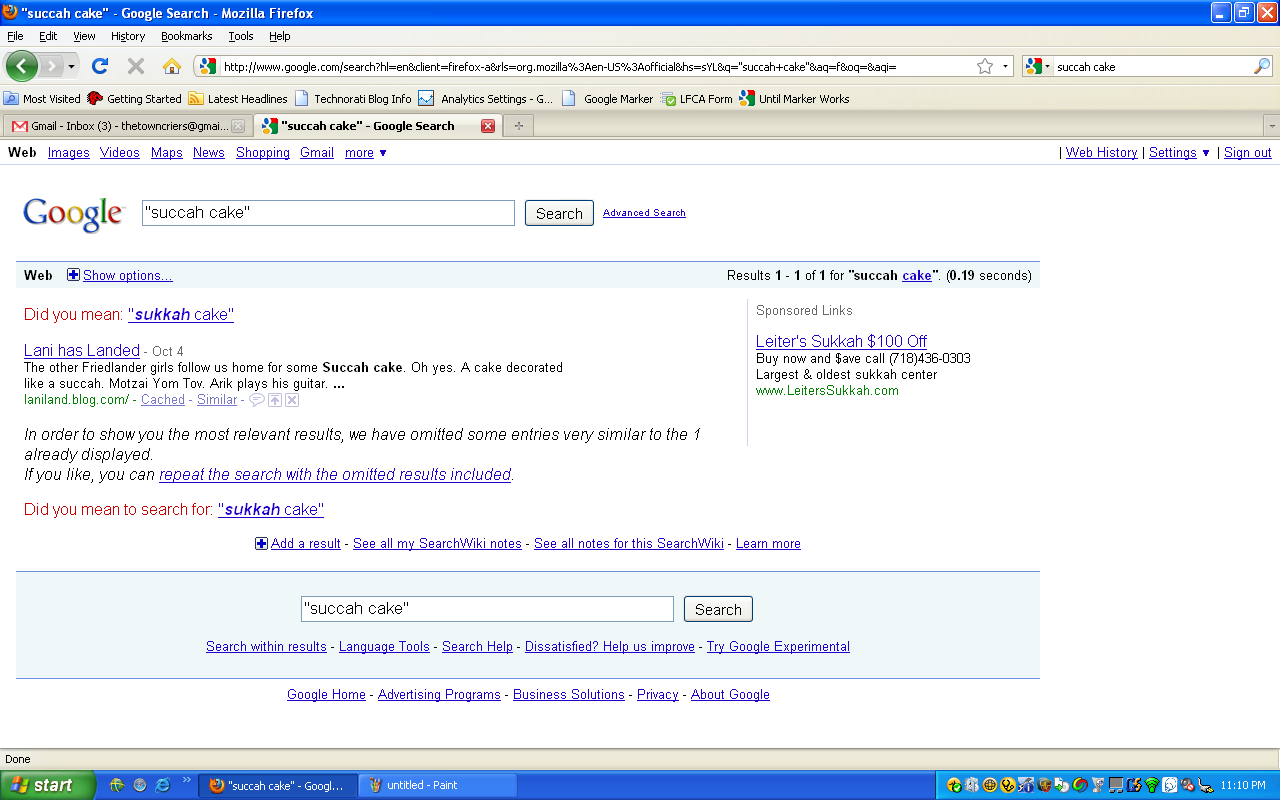Click the top Search button
The height and width of the screenshot is (800, 1280).
coord(559,213)
